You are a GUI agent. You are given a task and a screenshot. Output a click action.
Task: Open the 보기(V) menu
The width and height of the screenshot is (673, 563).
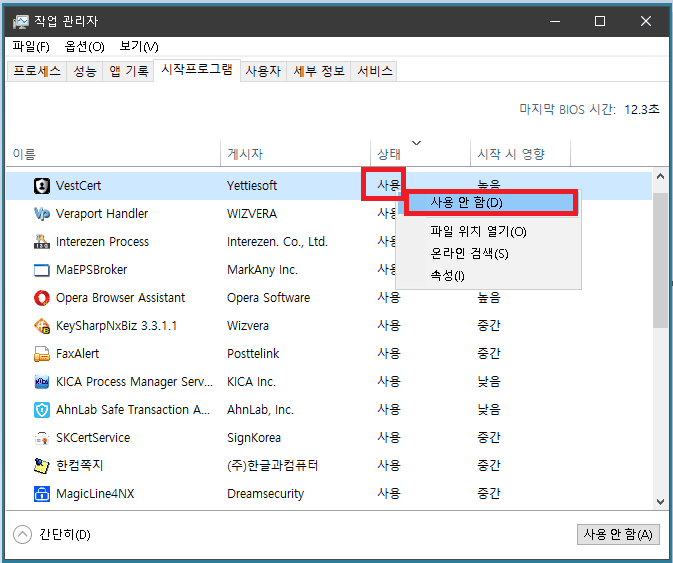click(139, 46)
